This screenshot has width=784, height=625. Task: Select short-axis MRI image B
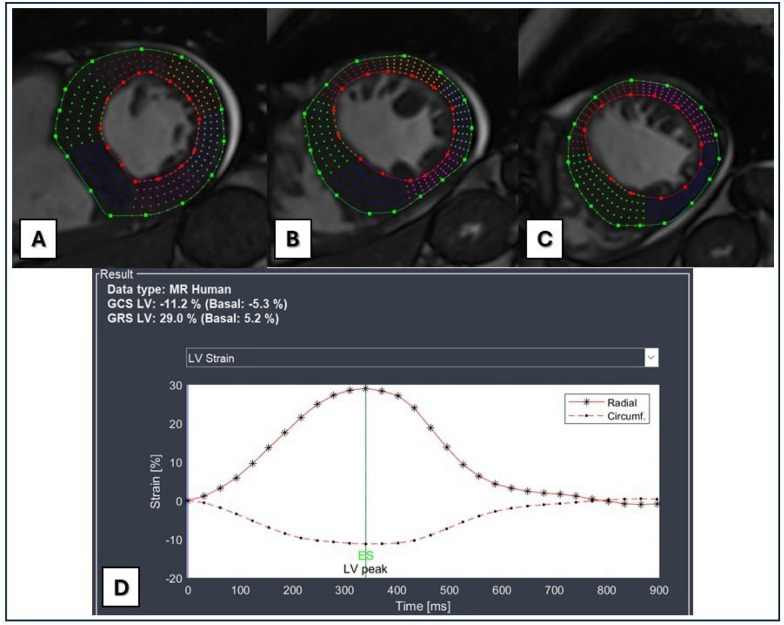tap(393, 138)
